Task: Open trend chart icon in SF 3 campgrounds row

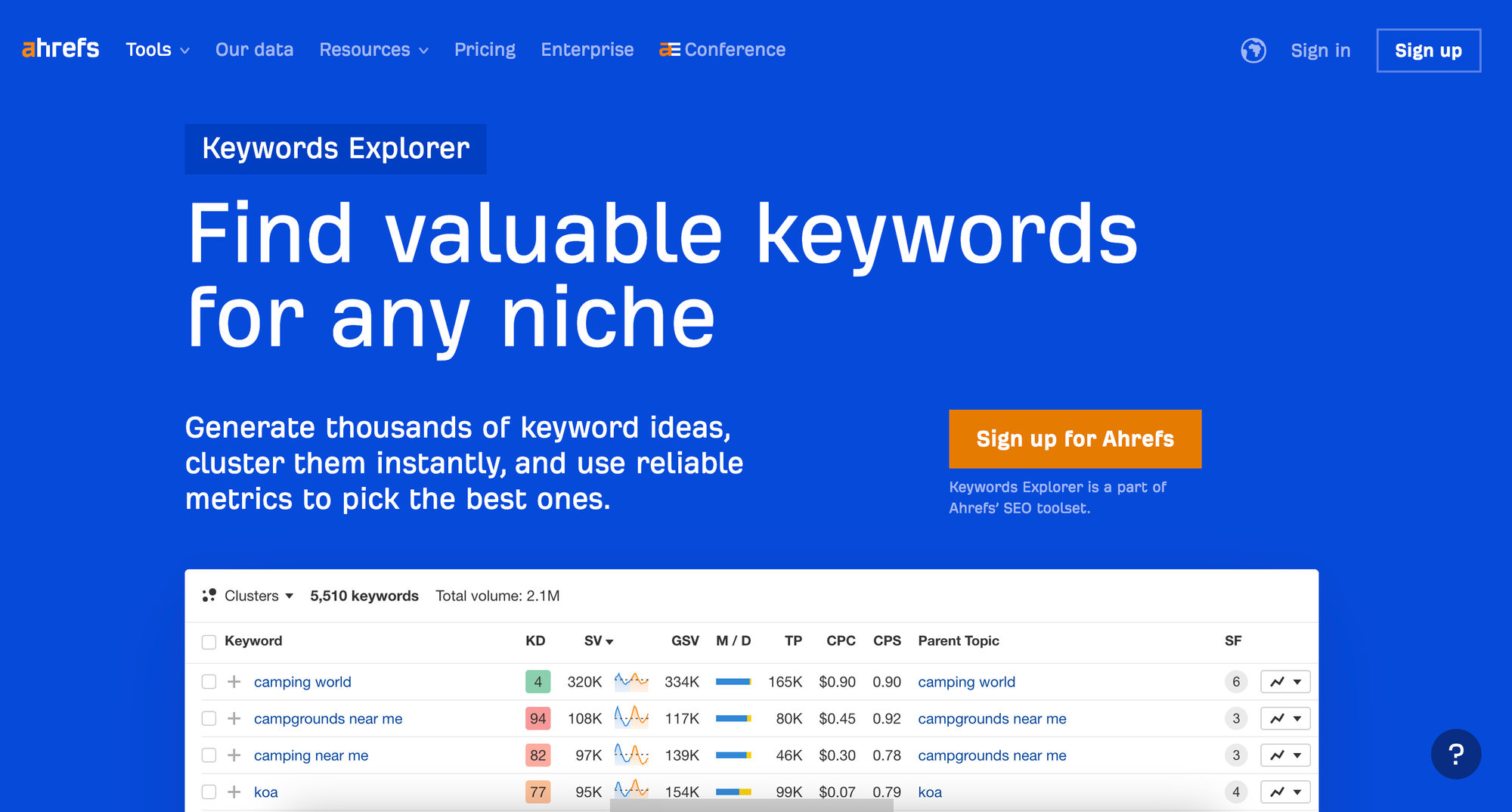Action: pos(1278,718)
